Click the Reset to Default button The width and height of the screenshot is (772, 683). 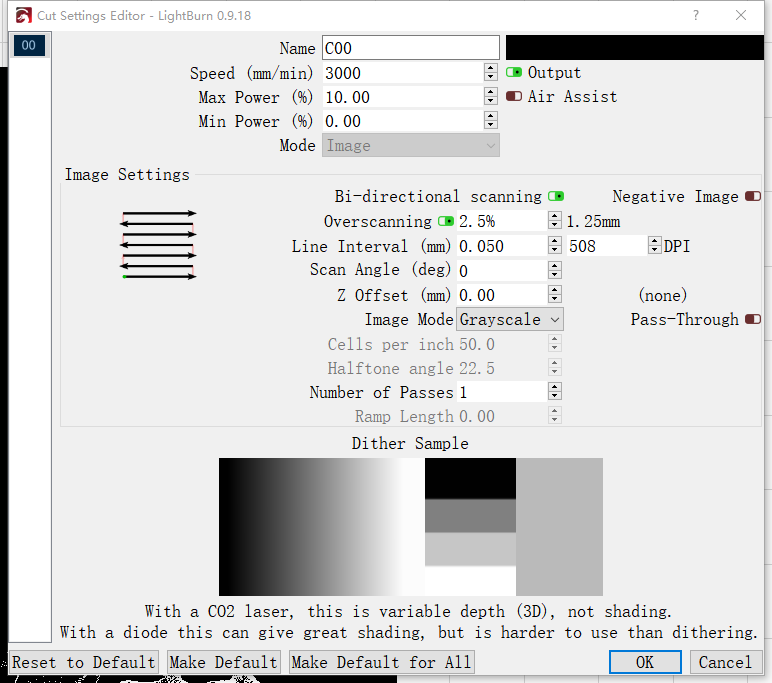(x=84, y=662)
